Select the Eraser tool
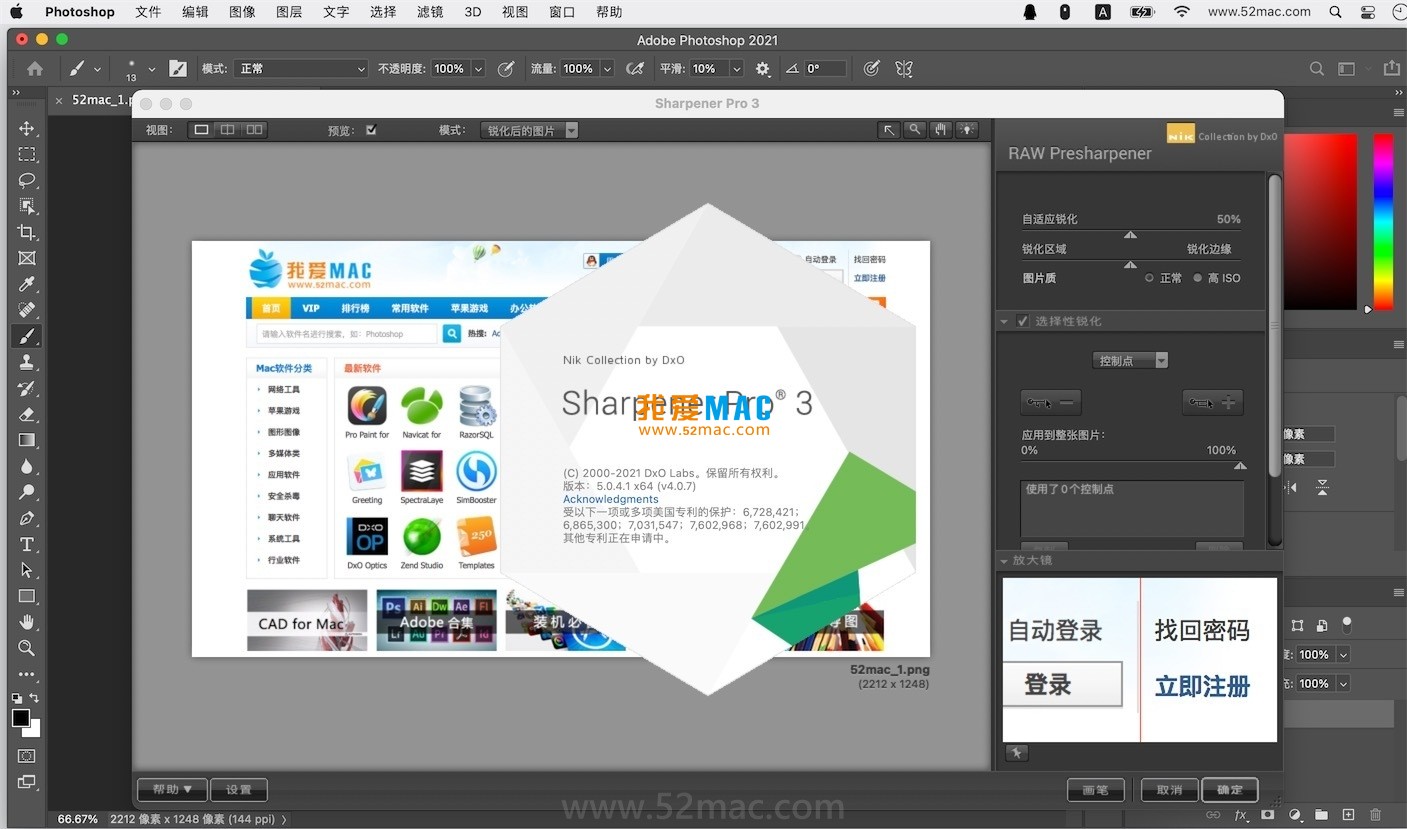 pyautogui.click(x=27, y=414)
